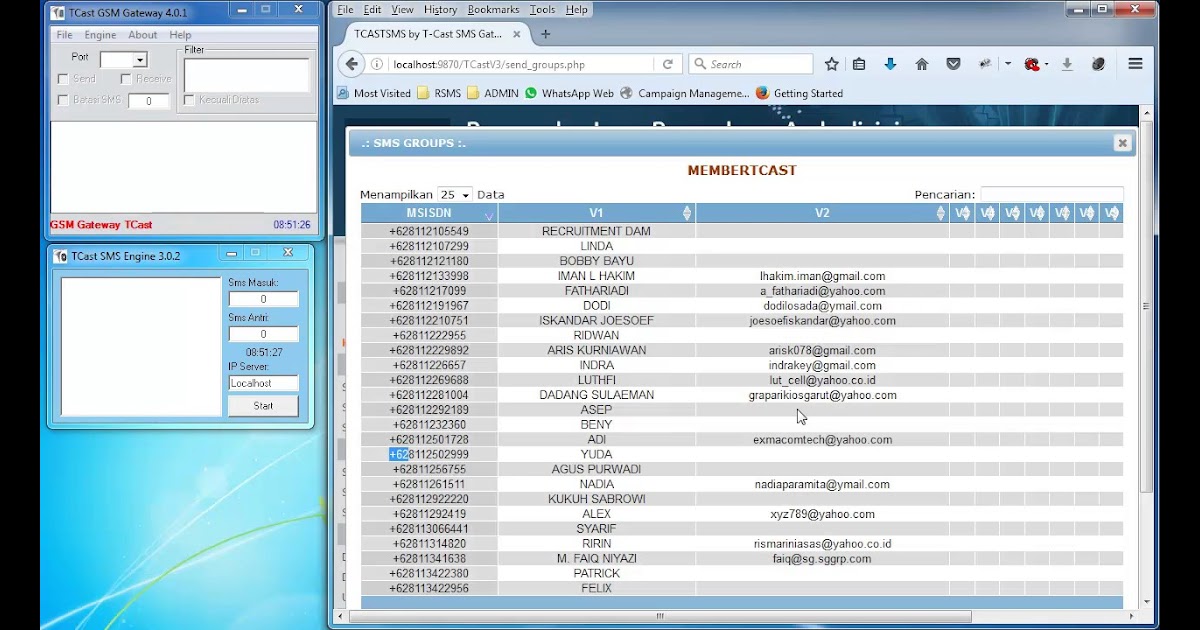Click the TCast GSM Gateway title icon

pos(59,13)
